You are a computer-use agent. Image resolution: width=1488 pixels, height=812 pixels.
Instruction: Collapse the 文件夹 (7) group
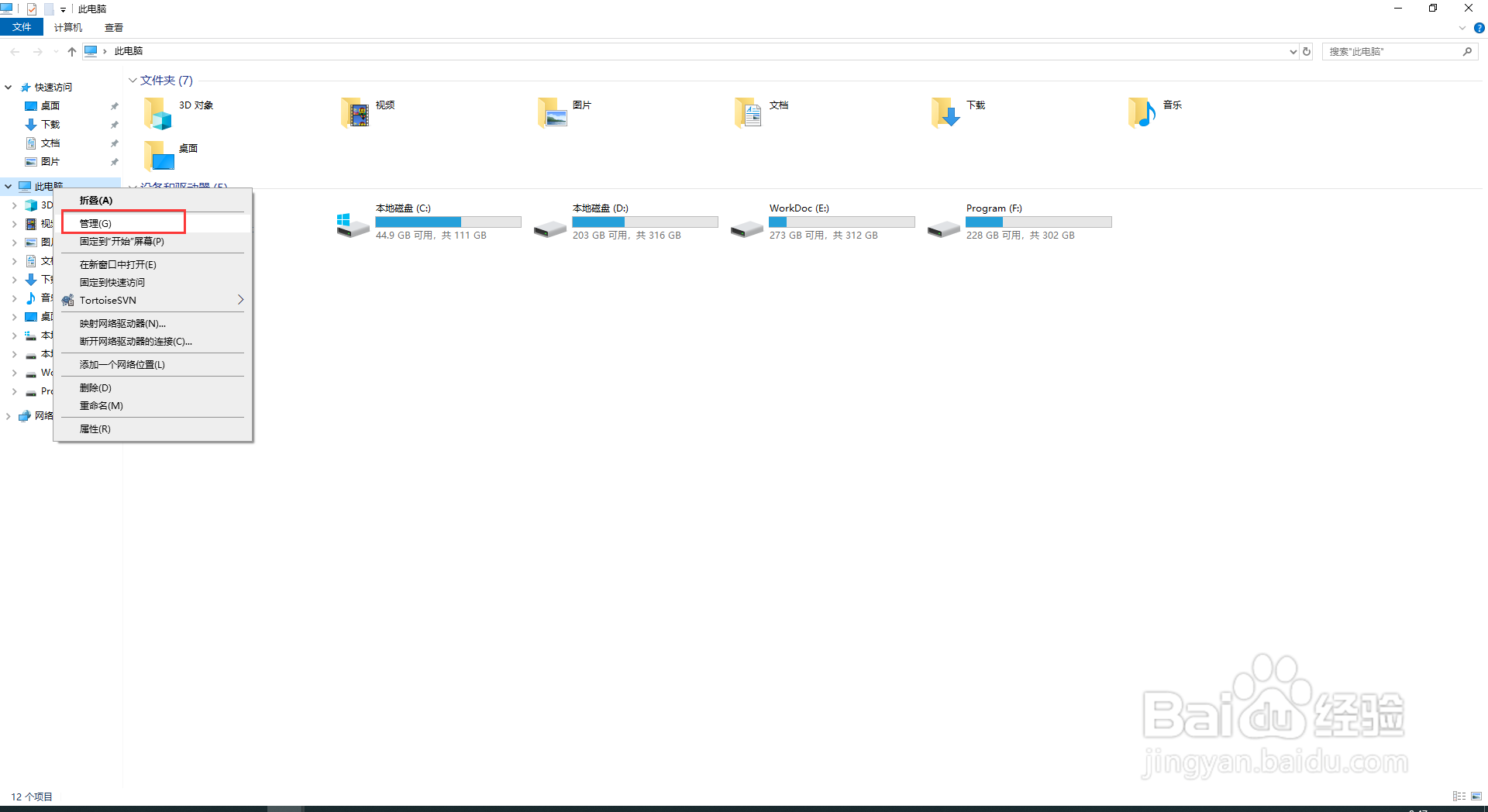[x=133, y=81]
